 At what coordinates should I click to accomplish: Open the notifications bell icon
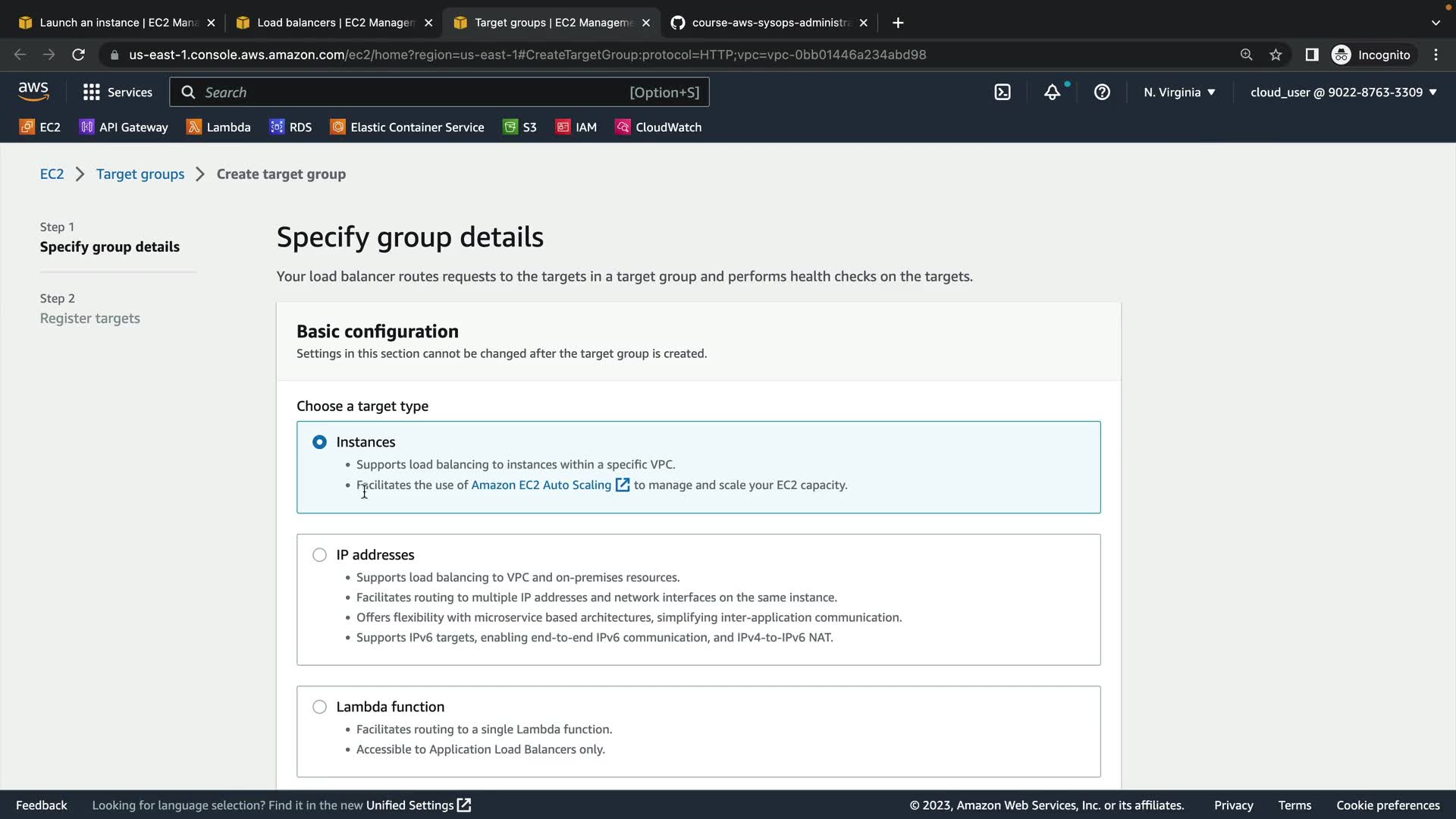click(x=1052, y=93)
